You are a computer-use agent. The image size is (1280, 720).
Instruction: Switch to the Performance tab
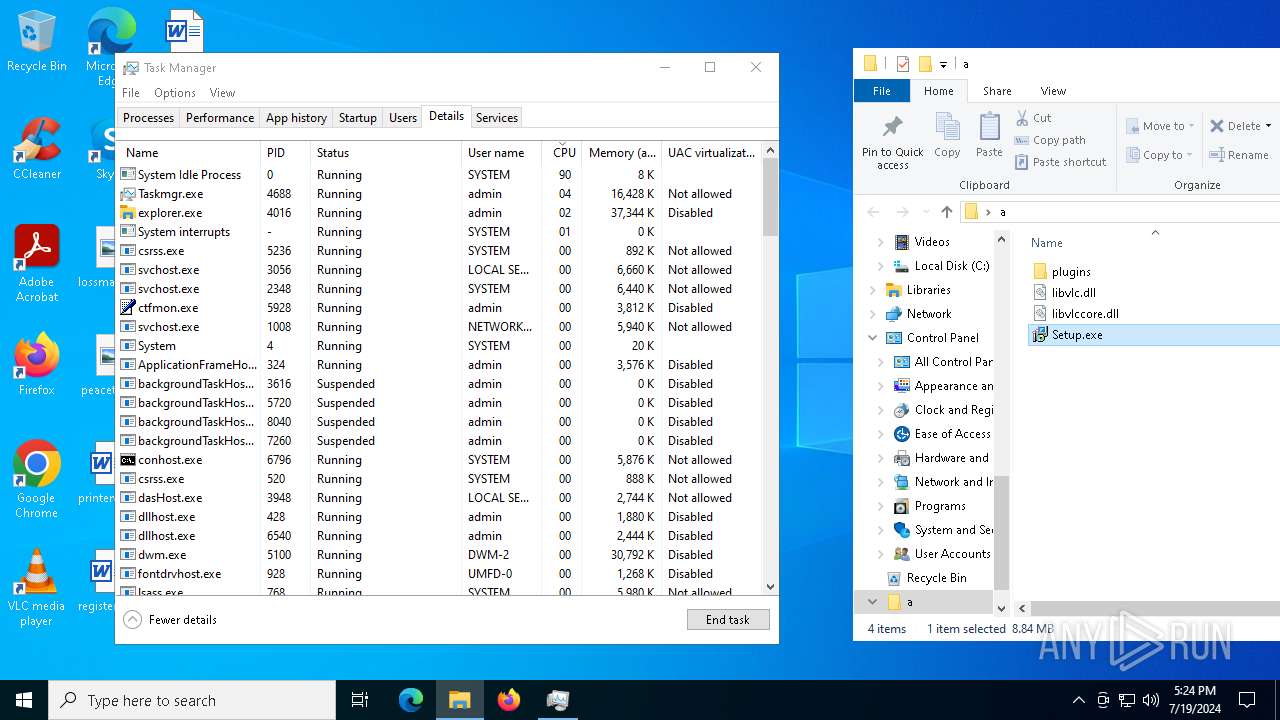tap(220, 118)
